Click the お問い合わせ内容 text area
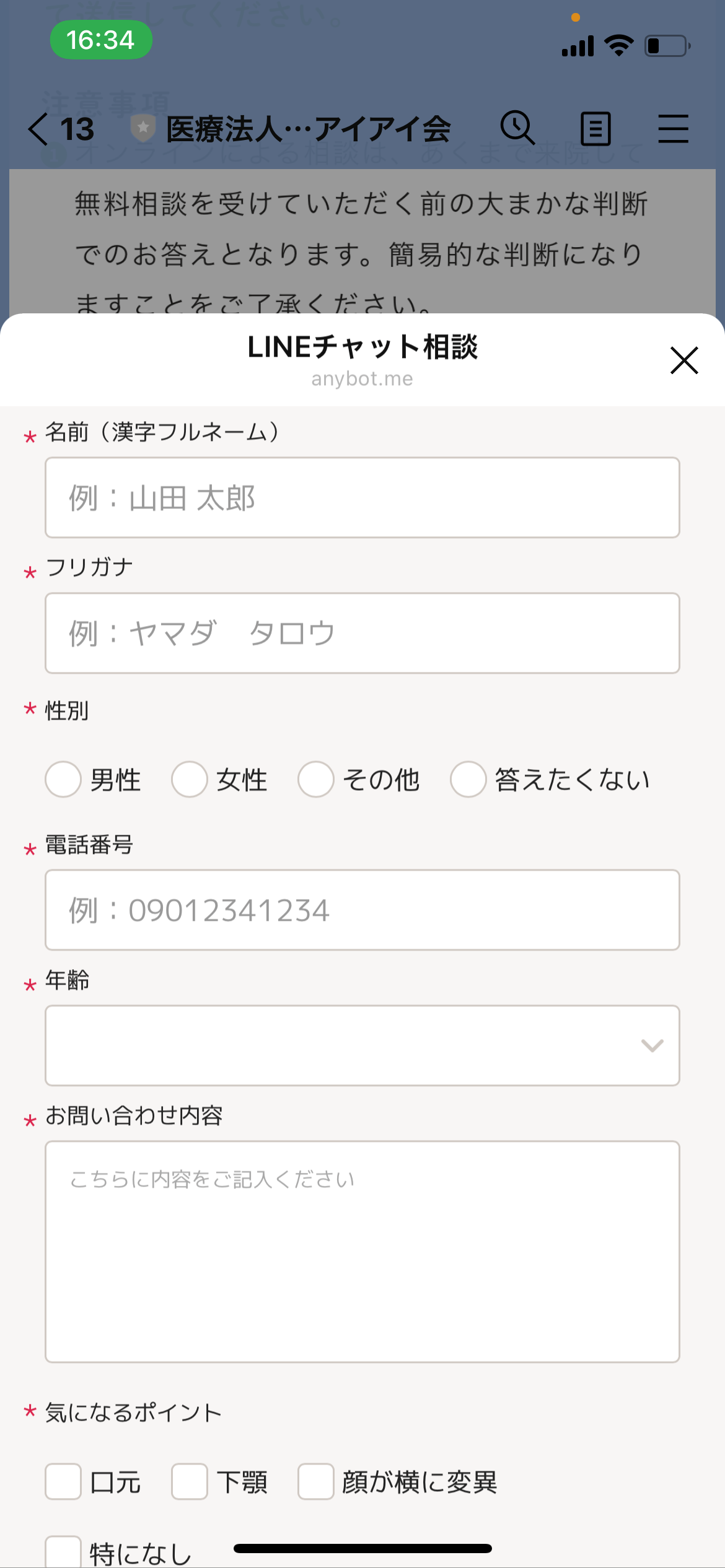Image resolution: width=725 pixels, height=1568 pixels. 362,1251
